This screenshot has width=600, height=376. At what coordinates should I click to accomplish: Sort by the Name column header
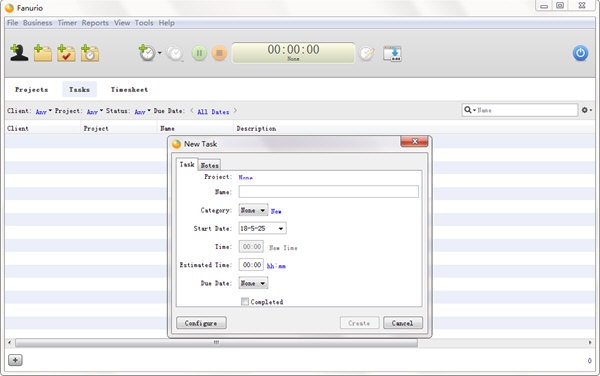(x=196, y=129)
